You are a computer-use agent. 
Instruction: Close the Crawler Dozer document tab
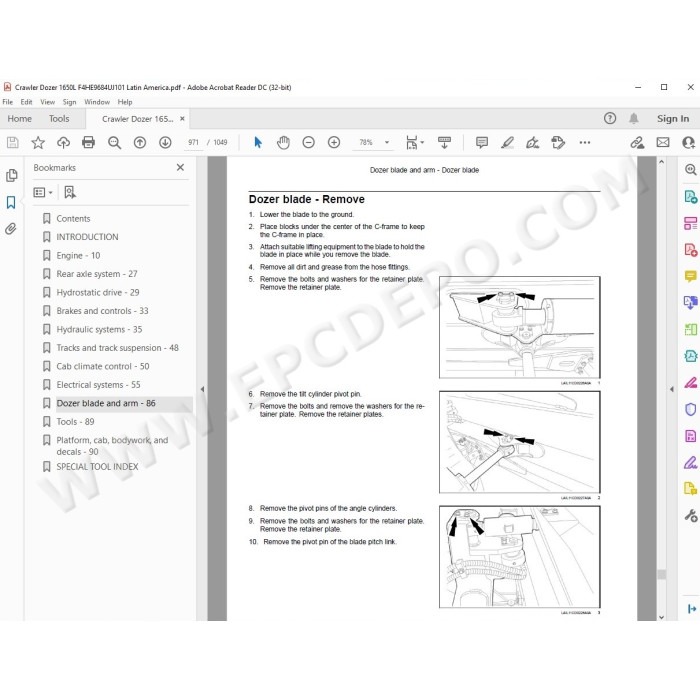(182, 119)
